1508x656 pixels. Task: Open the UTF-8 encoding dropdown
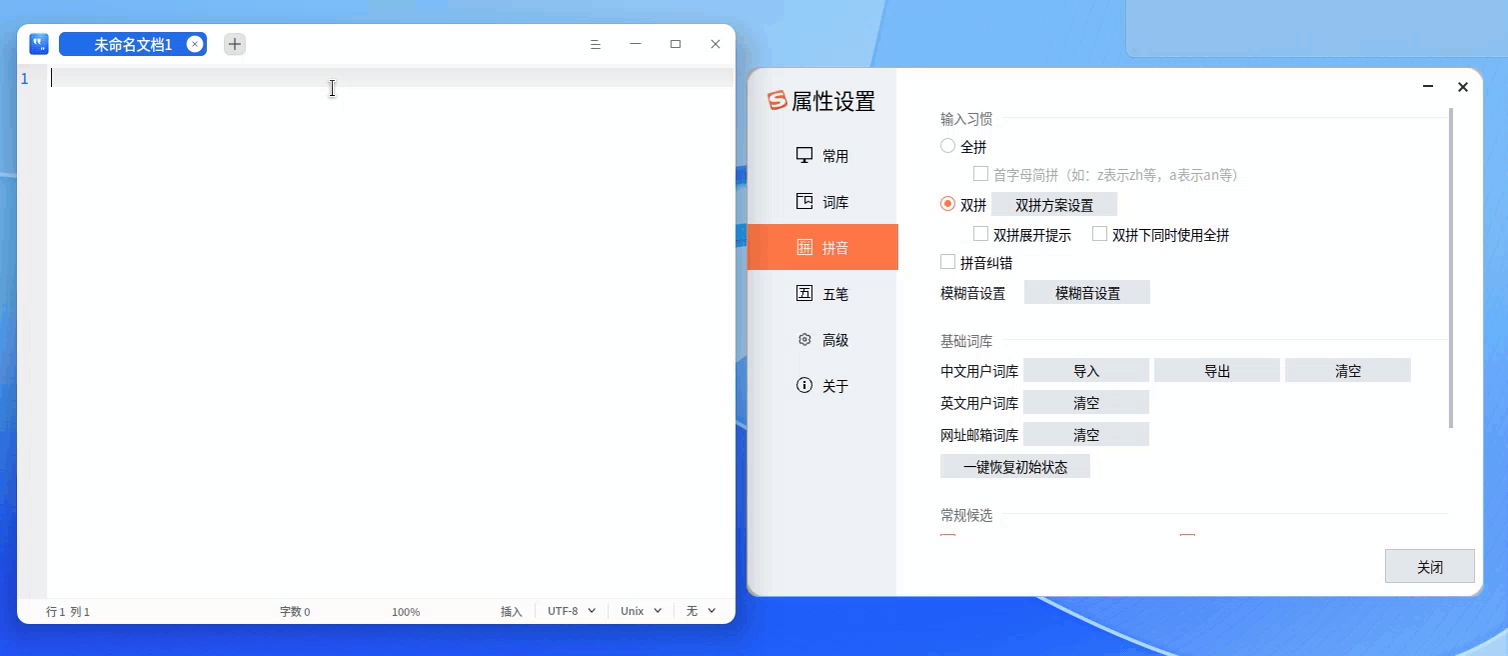pos(572,611)
